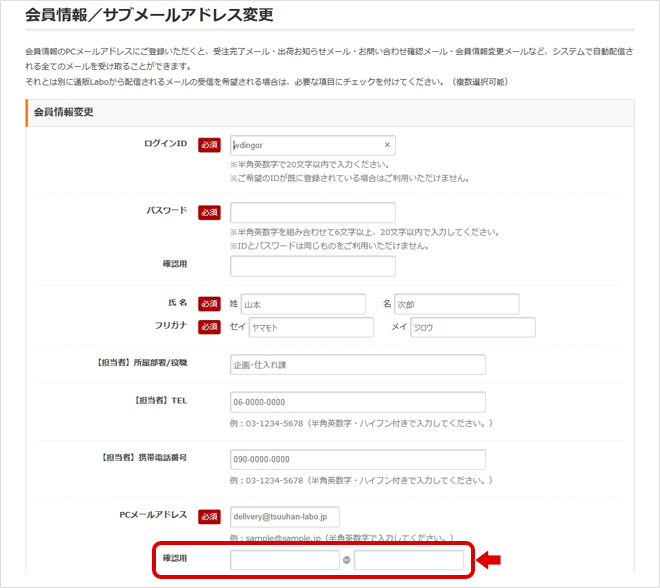
Task: Focus the セイ furigana field
Action: (x=311, y=328)
